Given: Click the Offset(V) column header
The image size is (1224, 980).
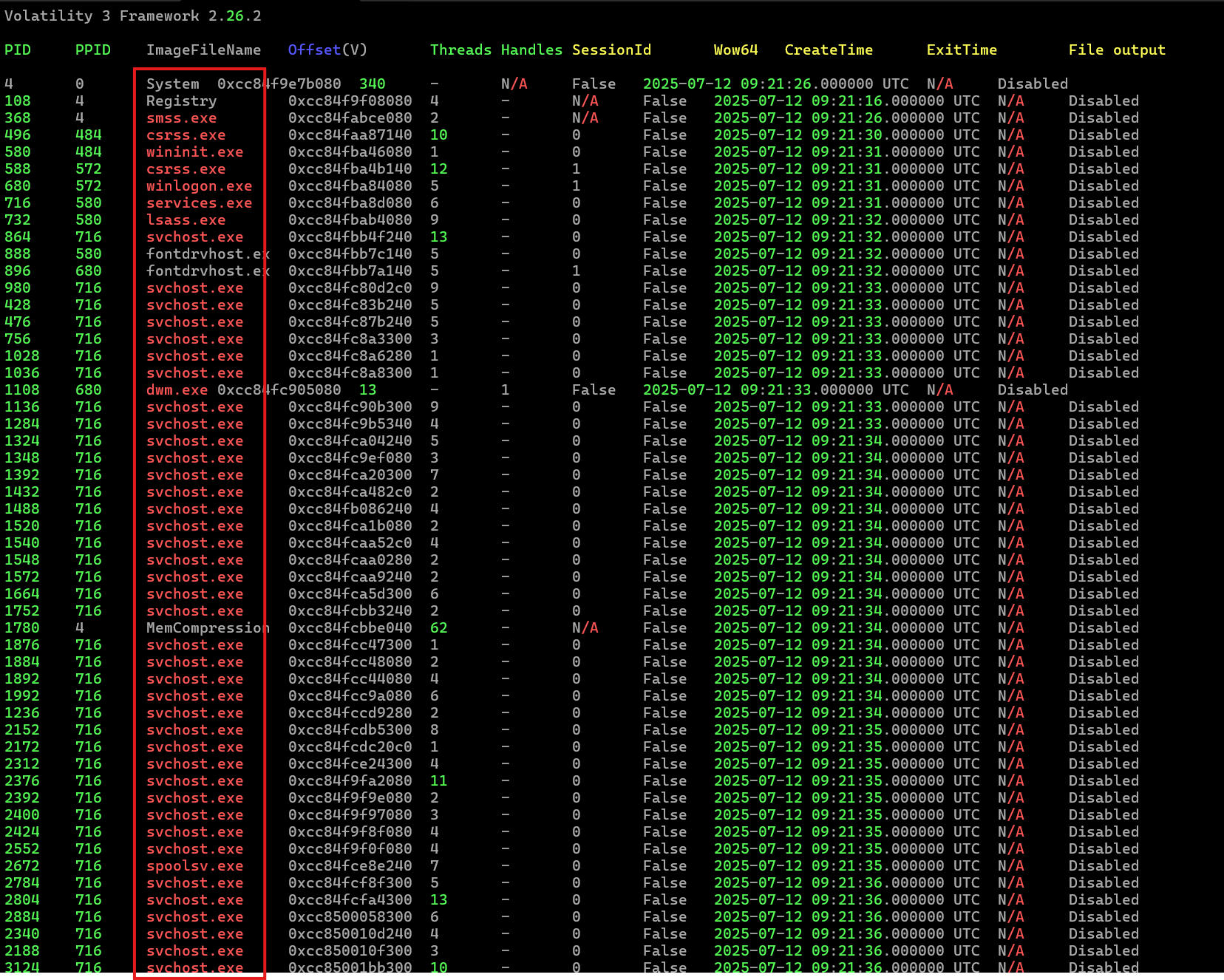Looking at the screenshot, I should click(327, 50).
